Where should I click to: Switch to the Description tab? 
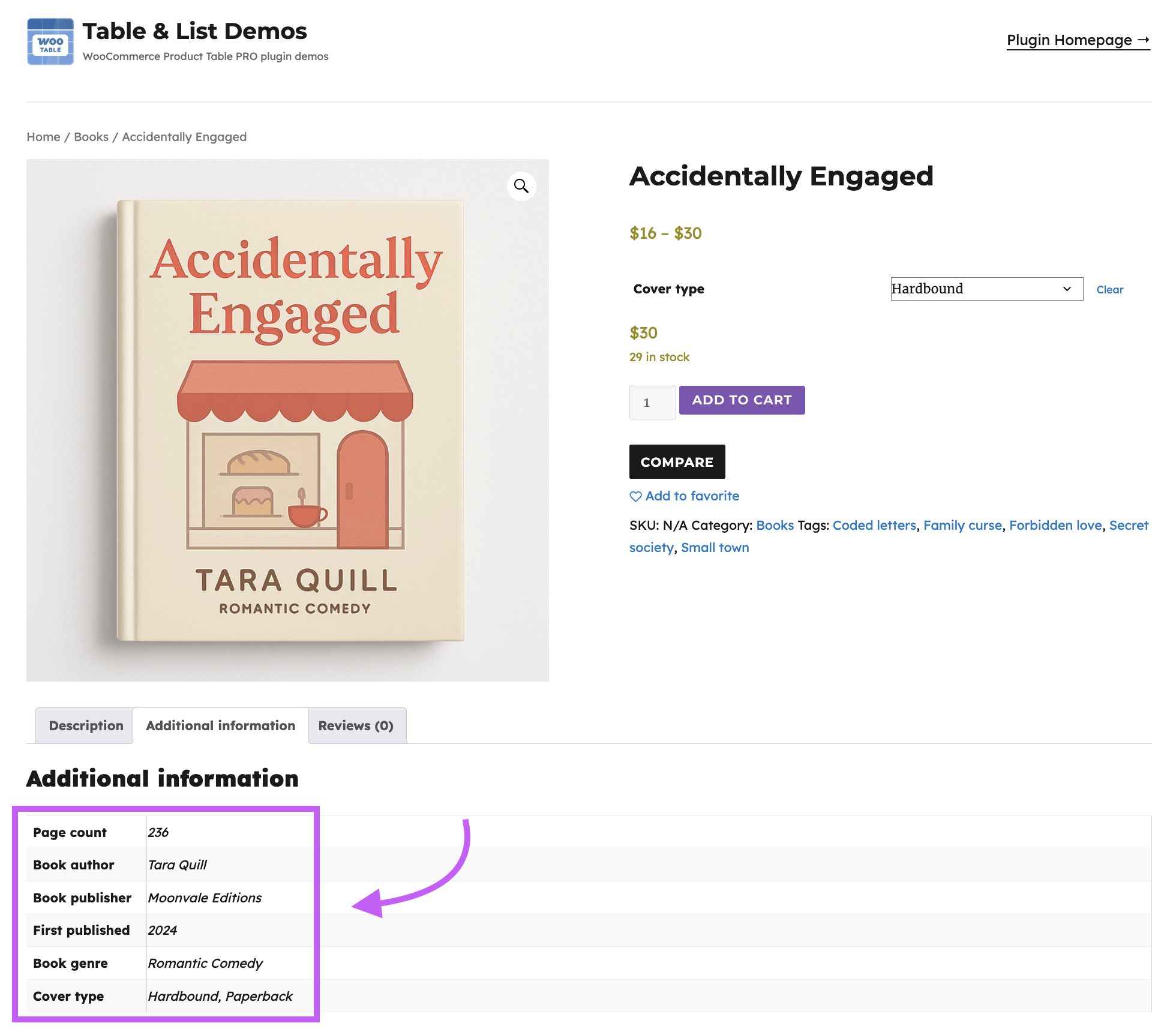coord(85,725)
